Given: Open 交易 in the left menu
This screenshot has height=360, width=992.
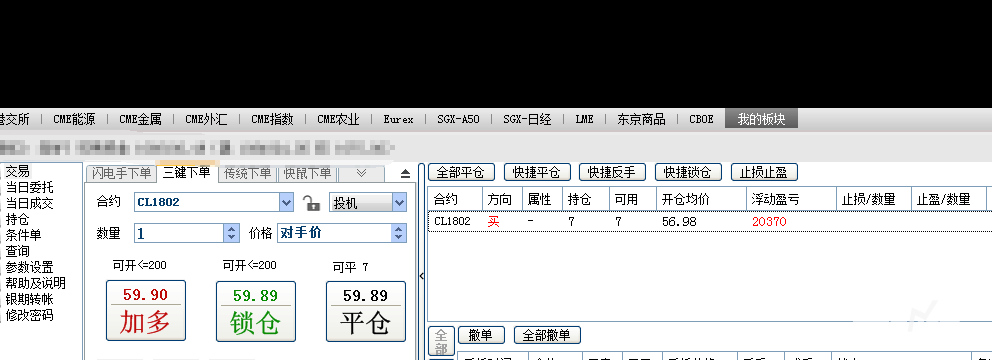Looking at the screenshot, I should (18, 171).
